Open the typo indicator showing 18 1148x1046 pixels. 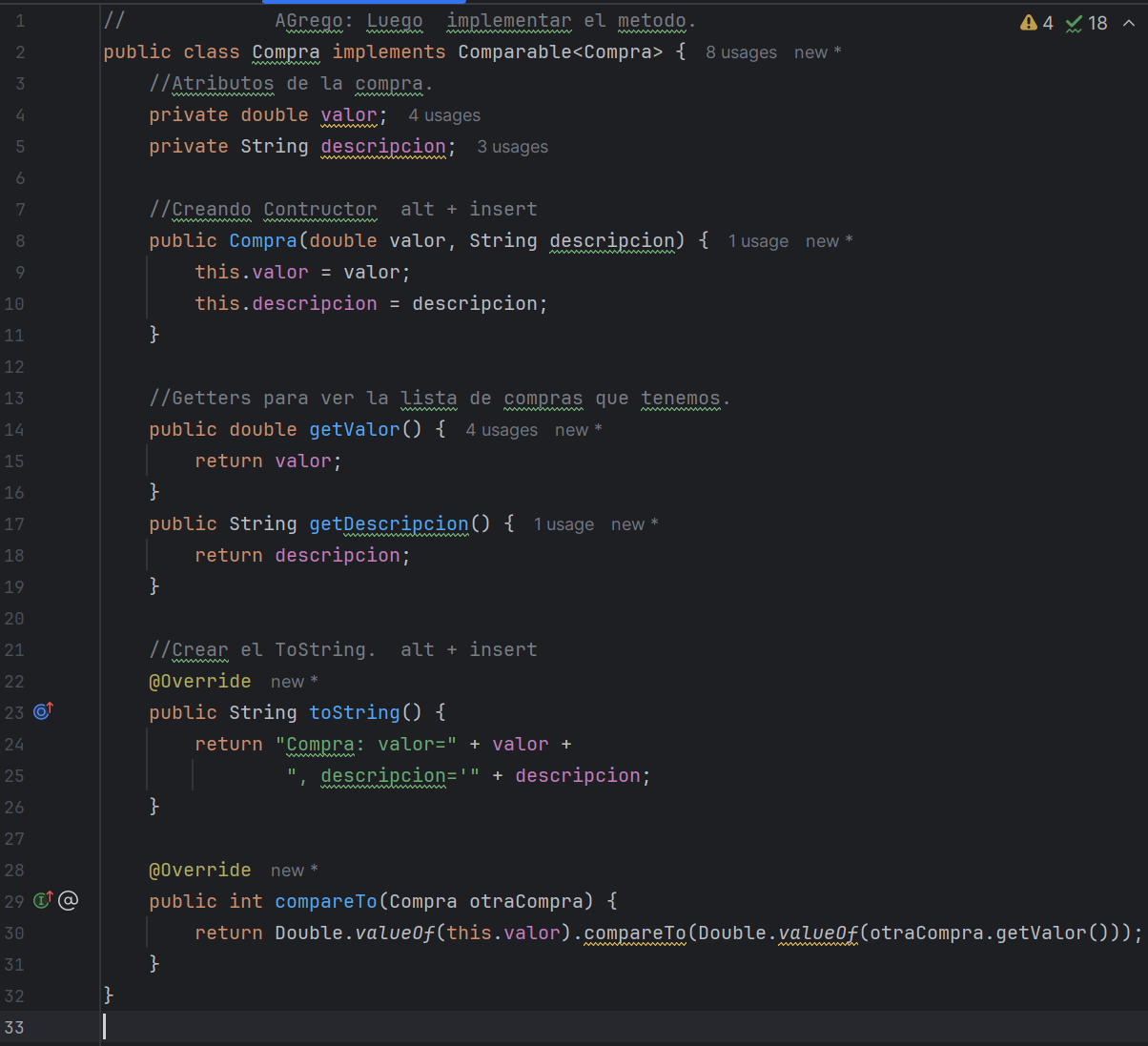(x=1086, y=23)
